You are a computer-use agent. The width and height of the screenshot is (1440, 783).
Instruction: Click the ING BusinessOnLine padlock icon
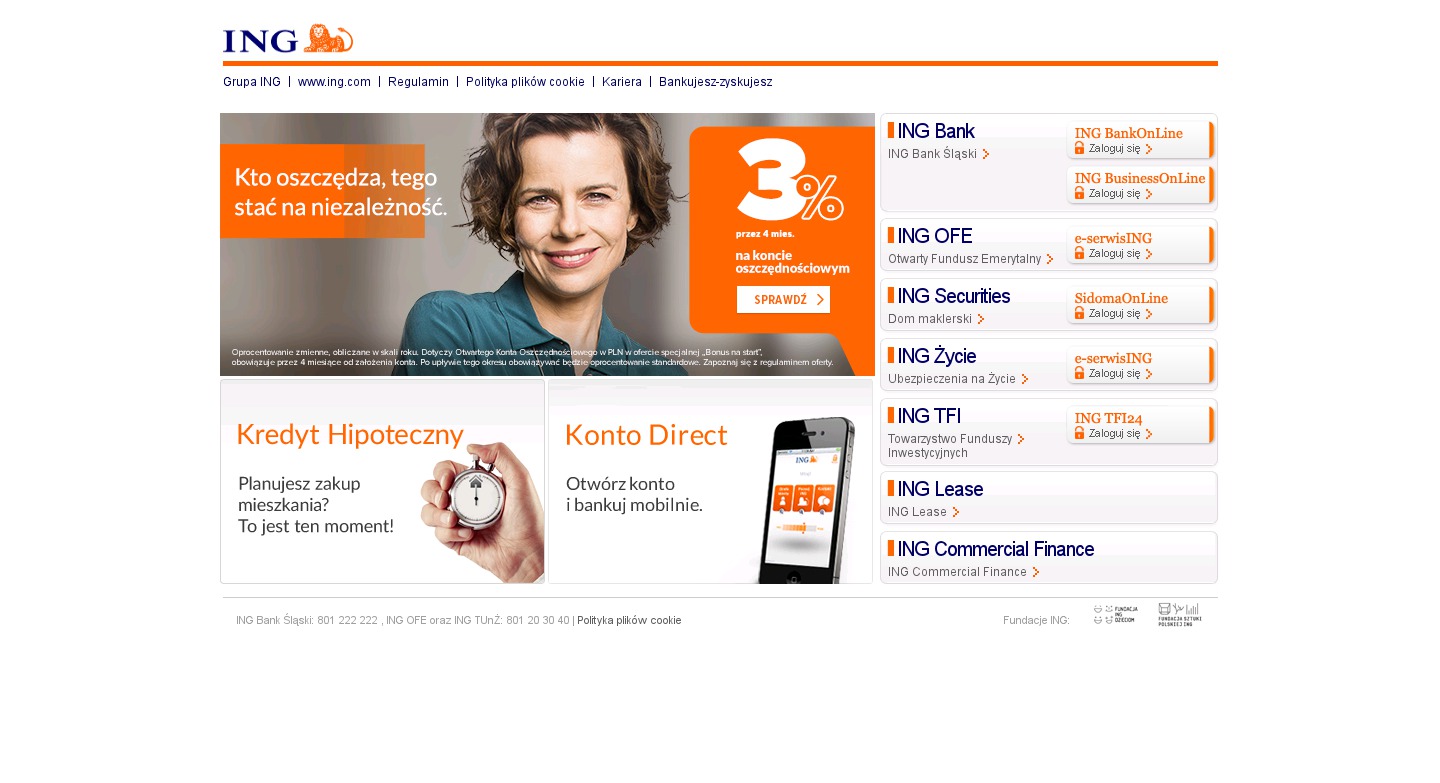pyautogui.click(x=1079, y=193)
